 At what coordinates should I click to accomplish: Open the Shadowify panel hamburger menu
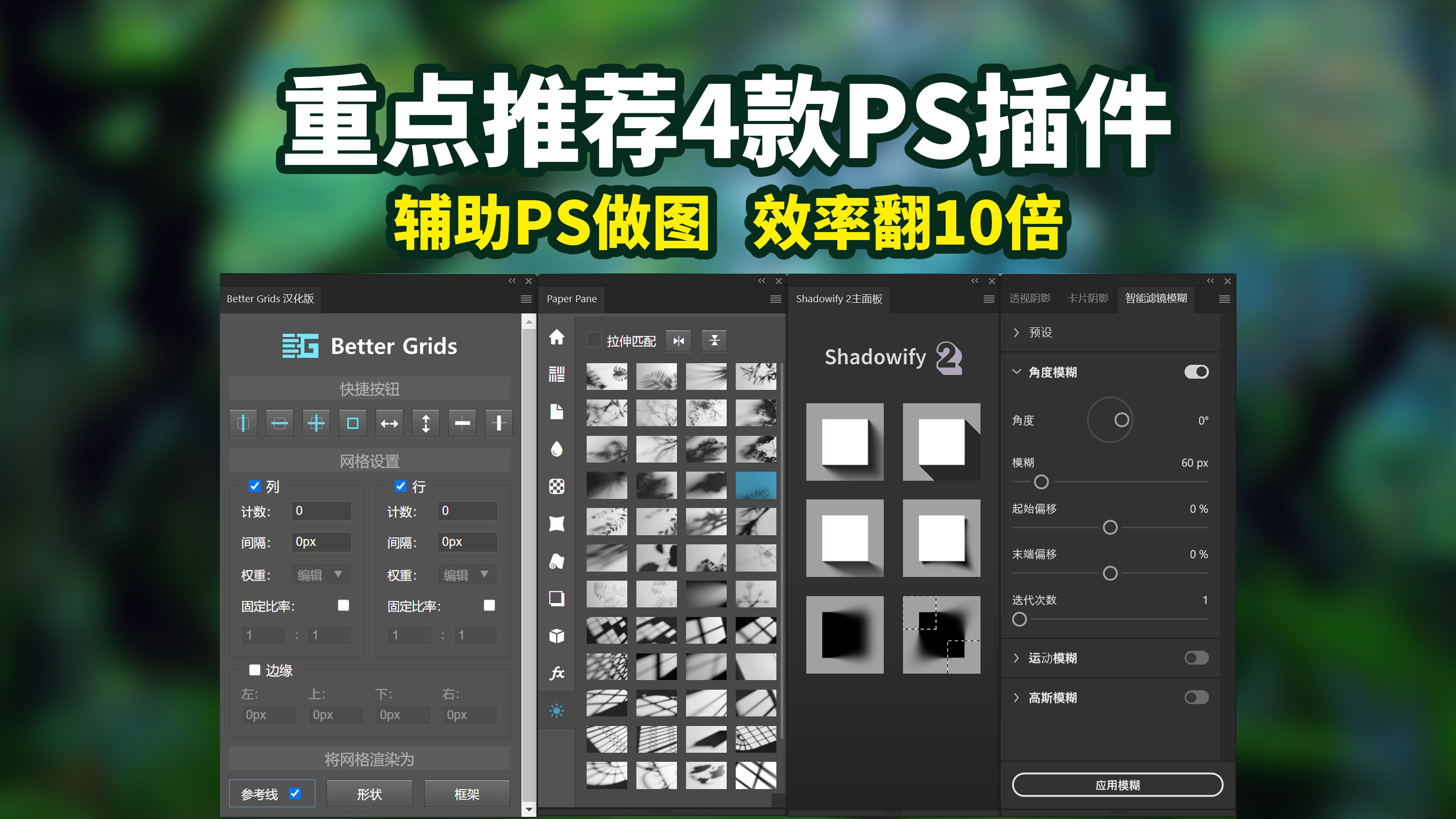pyautogui.click(x=988, y=299)
